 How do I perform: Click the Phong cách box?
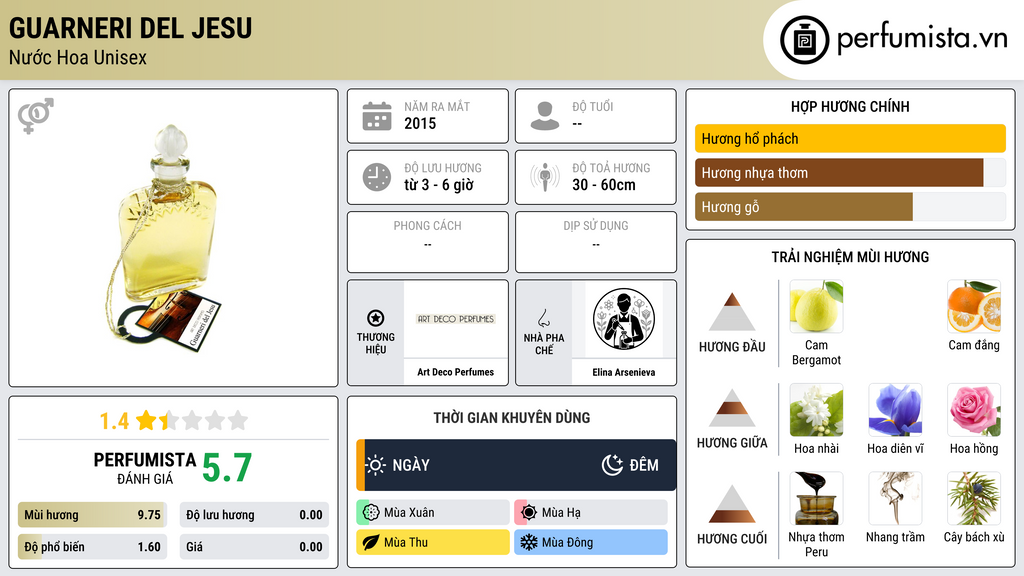pyautogui.click(x=428, y=242)
